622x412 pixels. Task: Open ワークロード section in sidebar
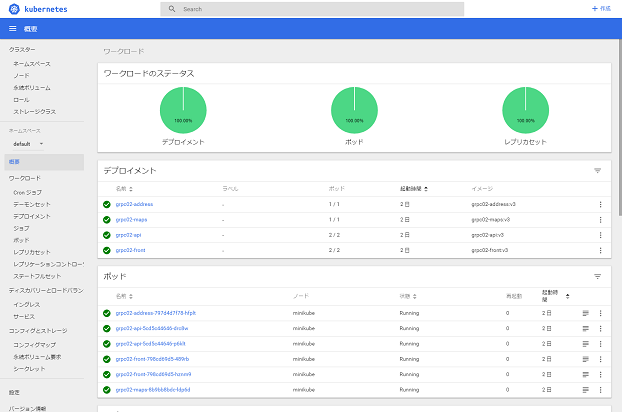coord(25,178)
